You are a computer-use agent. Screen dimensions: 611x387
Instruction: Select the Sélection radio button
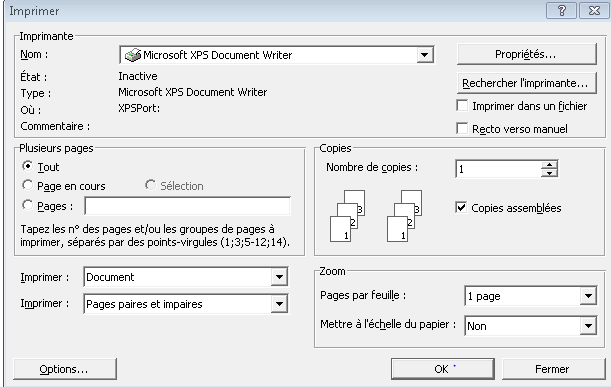pos(150,185)
